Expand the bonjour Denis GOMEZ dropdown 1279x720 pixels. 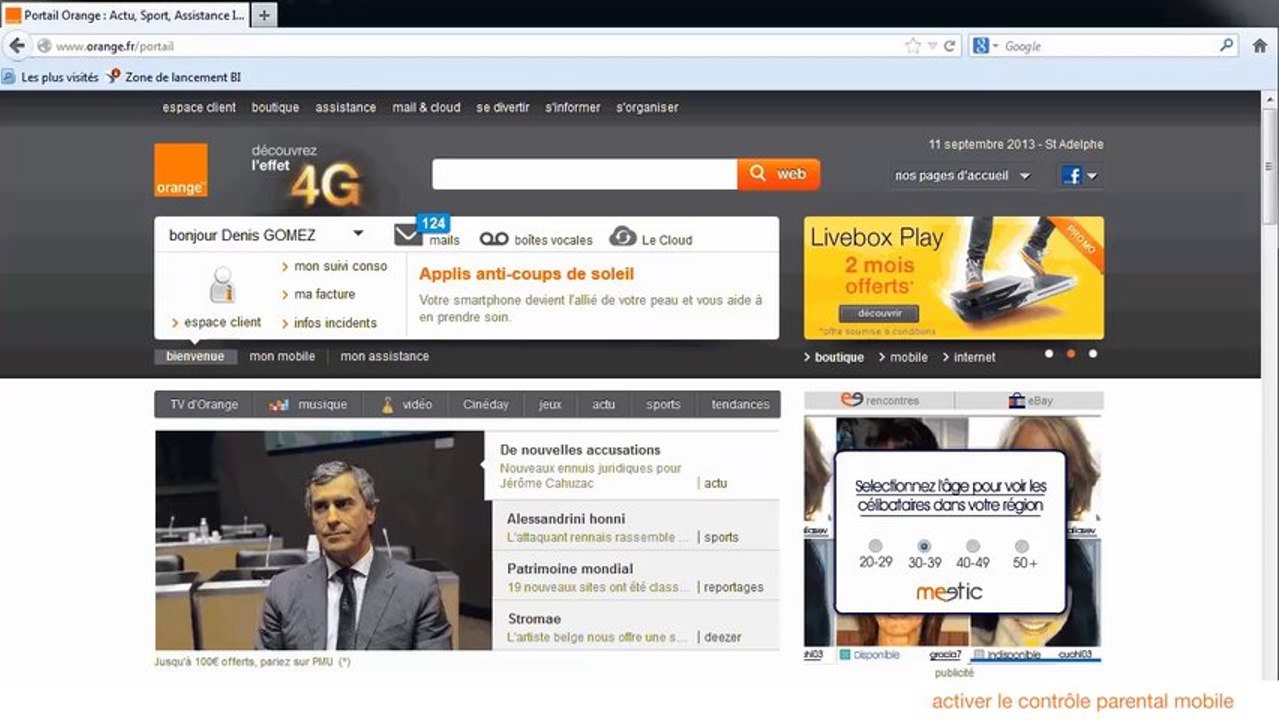click(358, 235)
